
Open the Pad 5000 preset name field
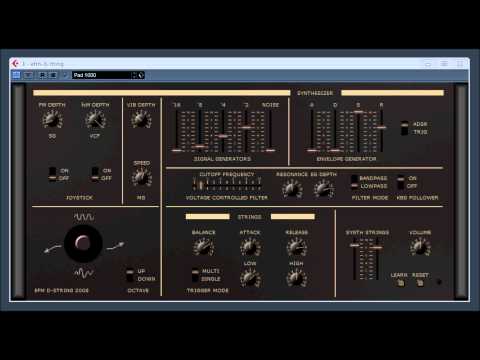(101, 75)
